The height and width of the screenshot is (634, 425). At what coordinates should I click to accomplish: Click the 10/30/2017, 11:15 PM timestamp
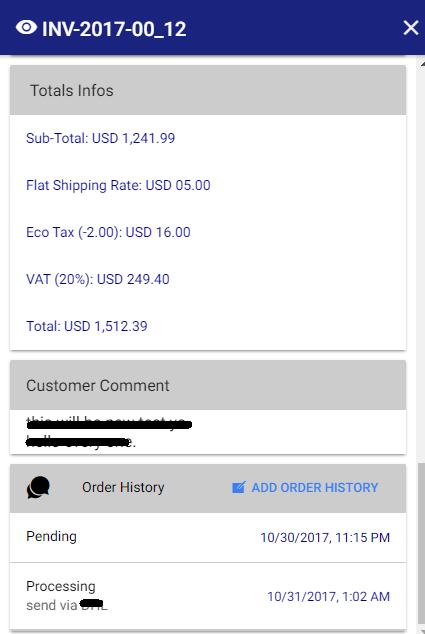[325, 537]
